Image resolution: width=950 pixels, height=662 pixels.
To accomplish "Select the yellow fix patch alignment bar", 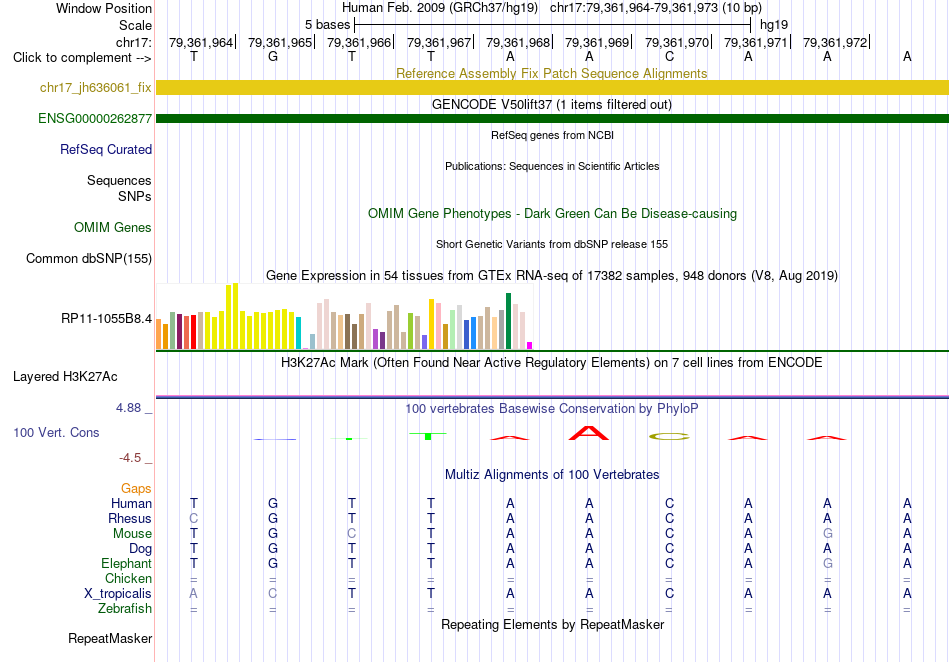I will pyautogui.click(x=552, y=87).
